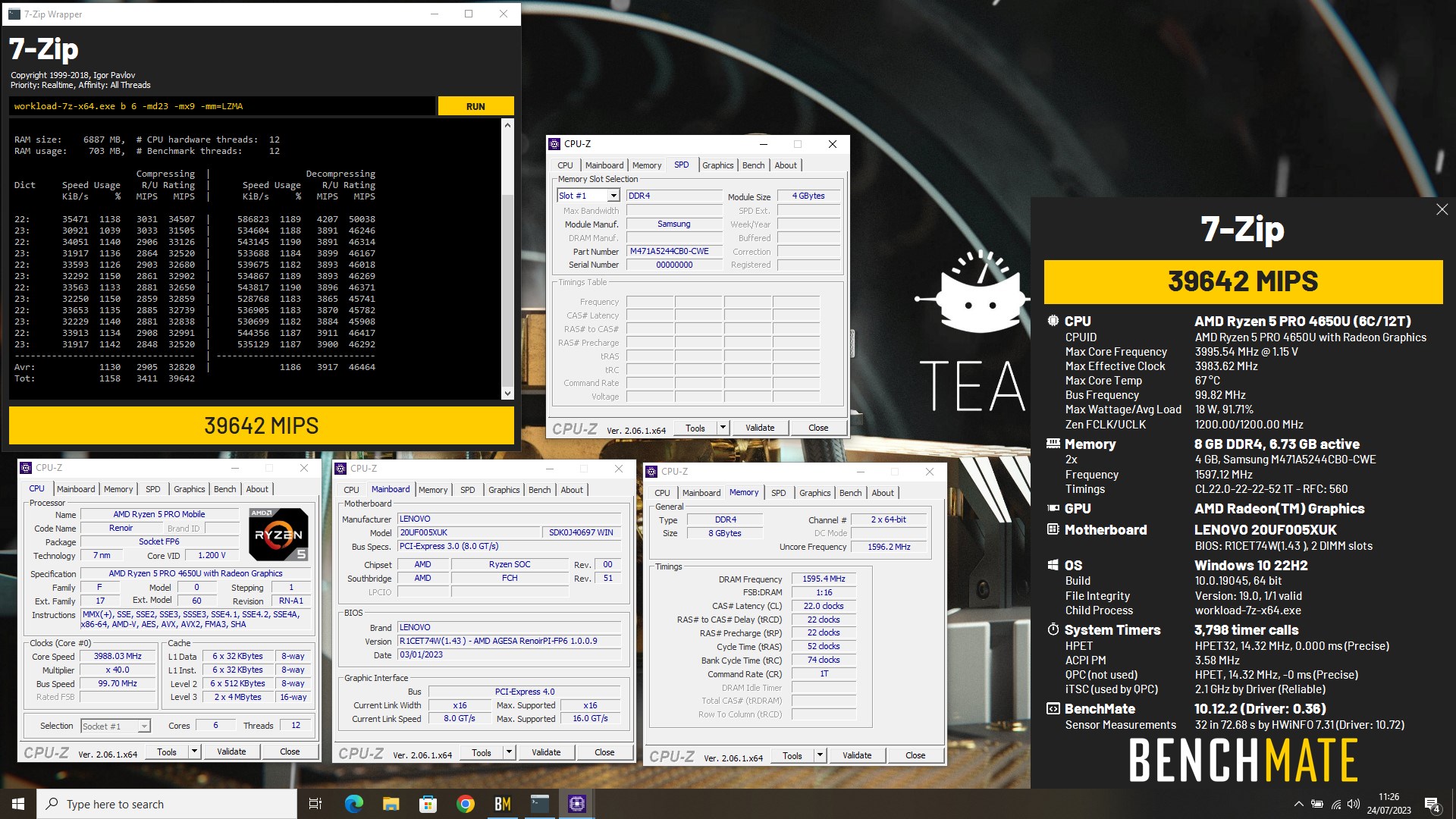Click the LENOVO manufacturer field
Image resolution: width=1456 pixels, height=819 pixels.
point(509,519)
